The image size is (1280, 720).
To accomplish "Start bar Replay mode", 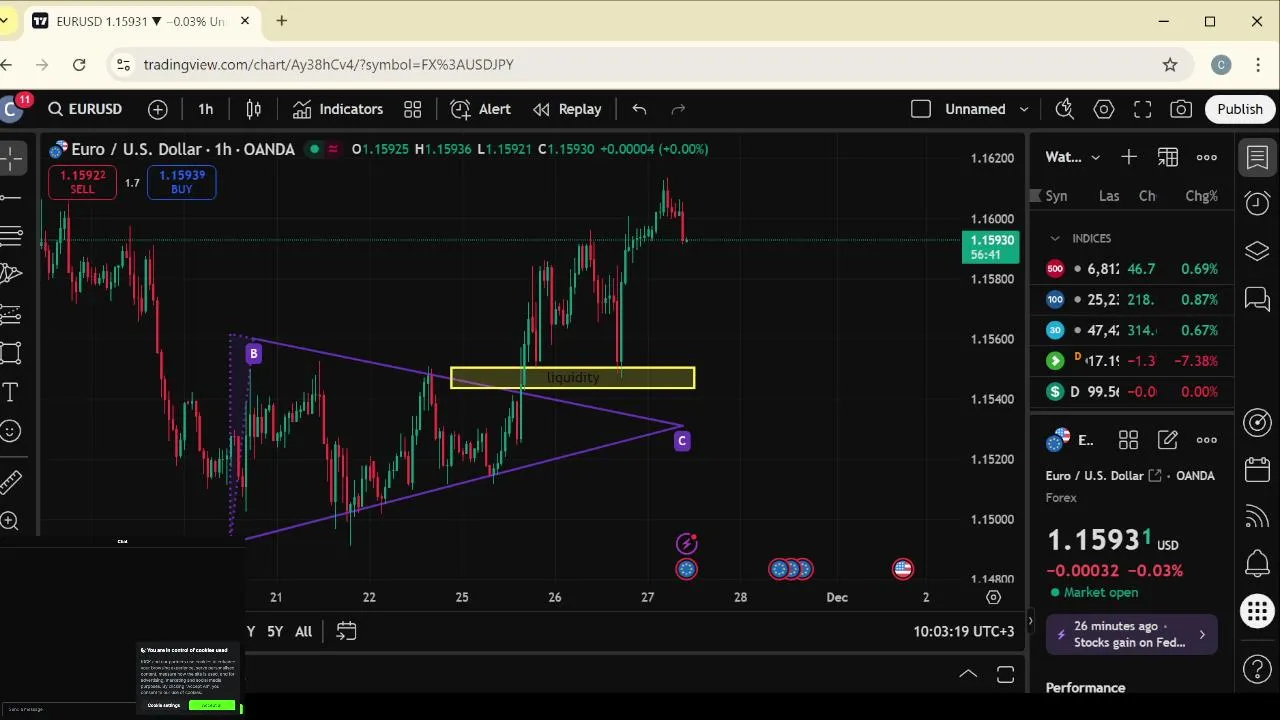I will click(567, 109).
